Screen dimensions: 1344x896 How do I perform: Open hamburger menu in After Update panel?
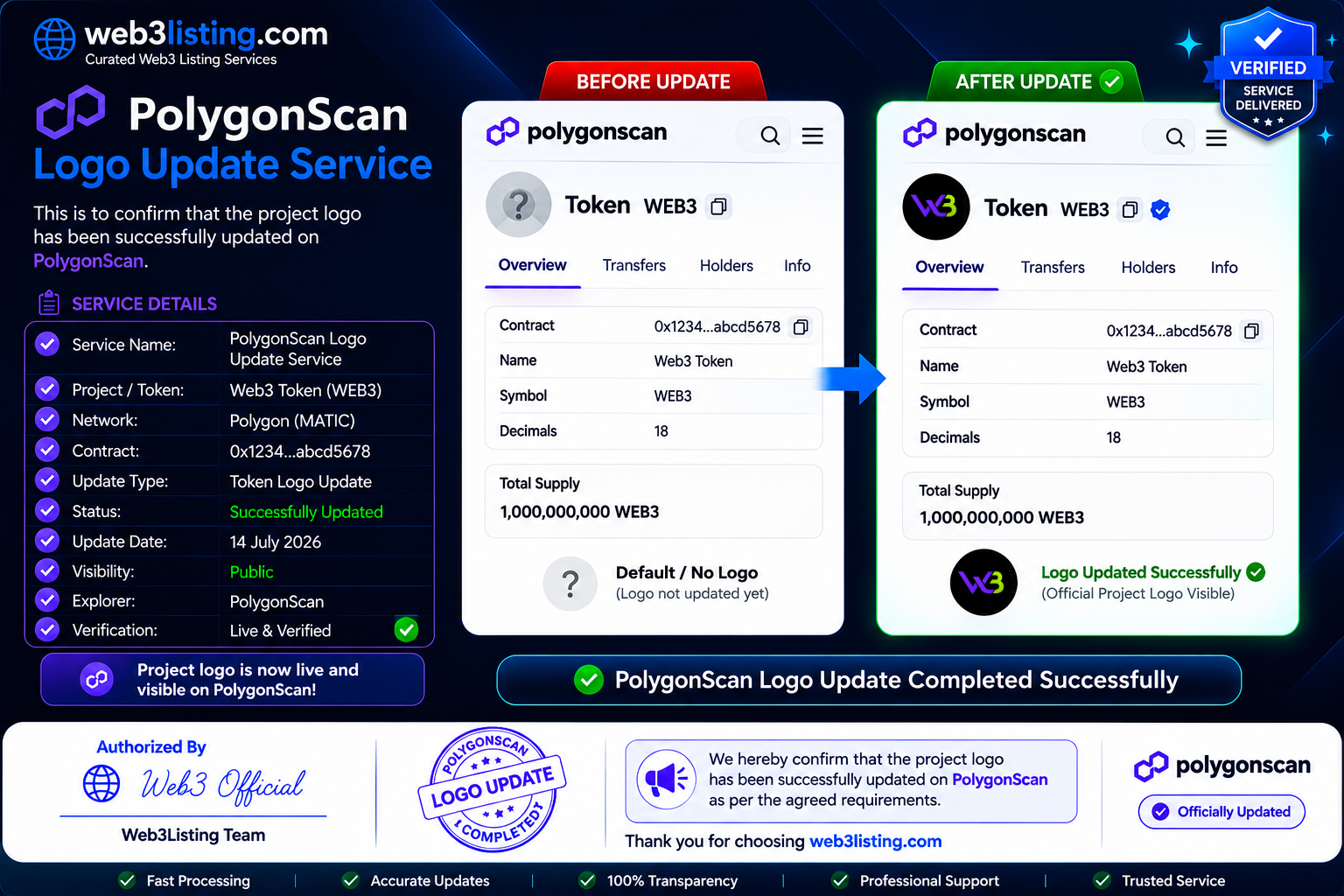pos(1216,138)
